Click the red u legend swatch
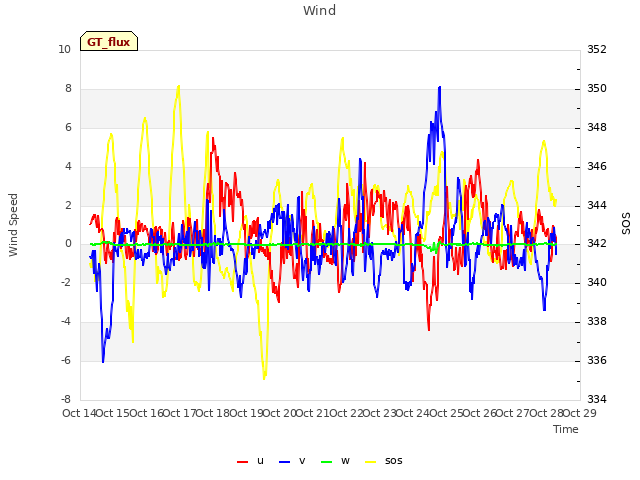 point(242,462)
